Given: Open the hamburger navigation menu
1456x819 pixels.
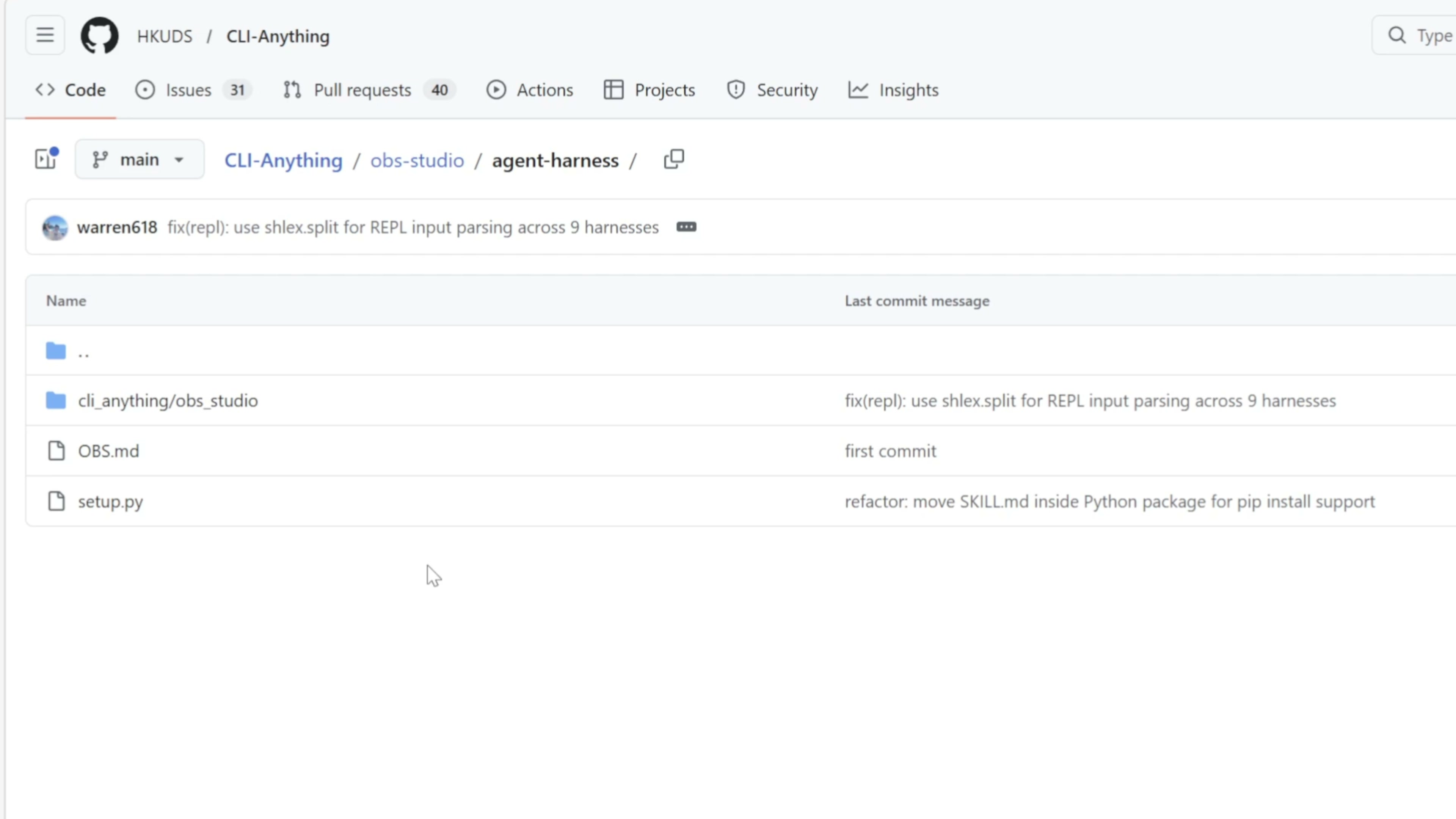Looking at the screenshot, I should [45, 36].
